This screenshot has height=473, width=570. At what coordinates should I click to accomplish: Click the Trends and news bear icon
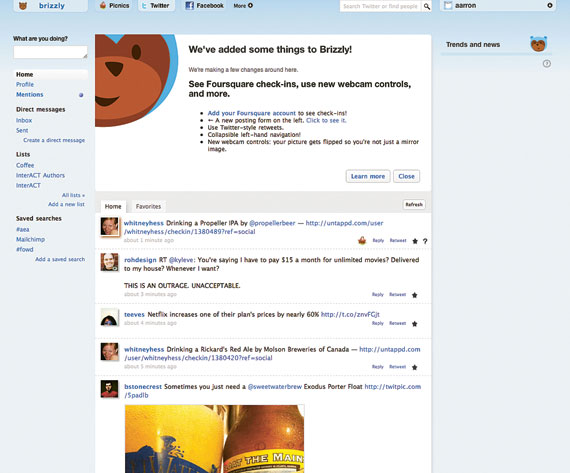pos(538,44)
